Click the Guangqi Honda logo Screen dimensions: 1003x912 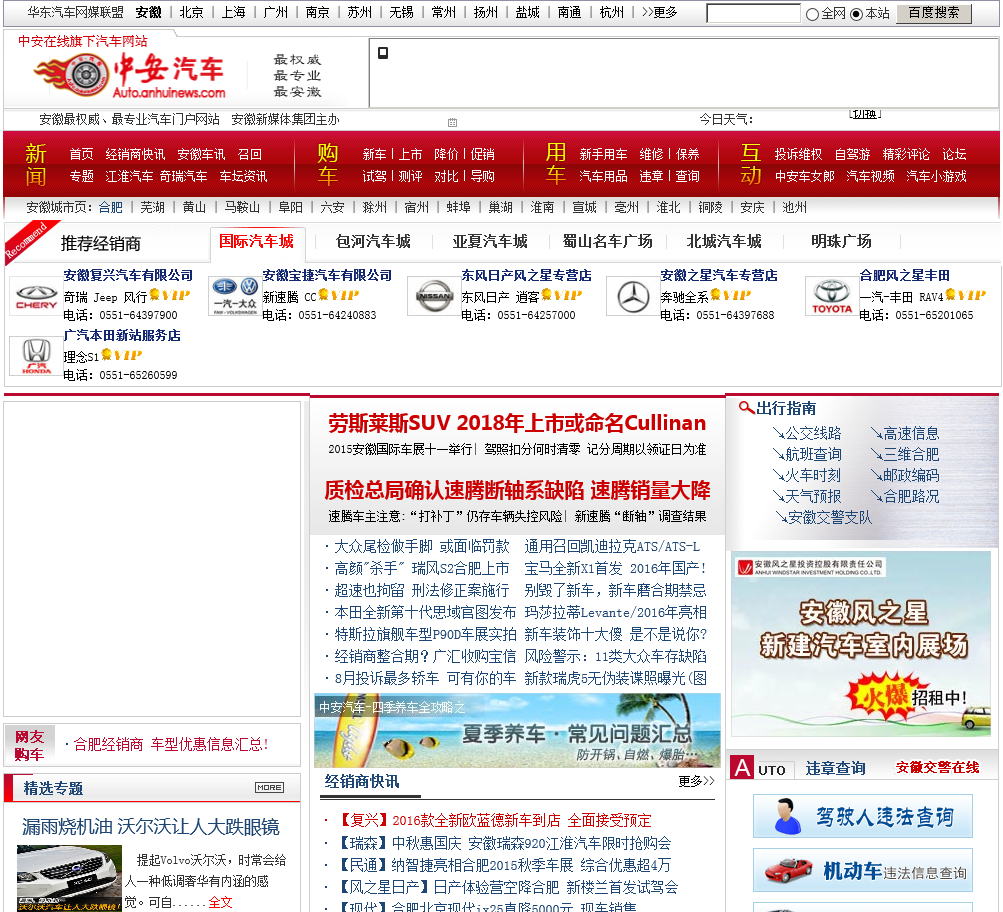point(36,356)
